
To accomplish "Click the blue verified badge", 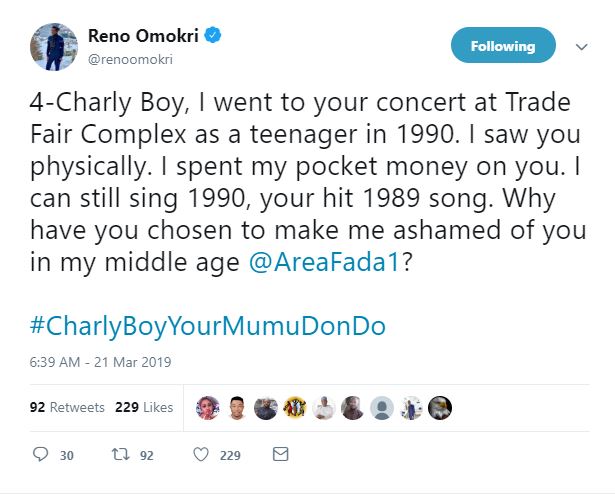I will [213, 35].
